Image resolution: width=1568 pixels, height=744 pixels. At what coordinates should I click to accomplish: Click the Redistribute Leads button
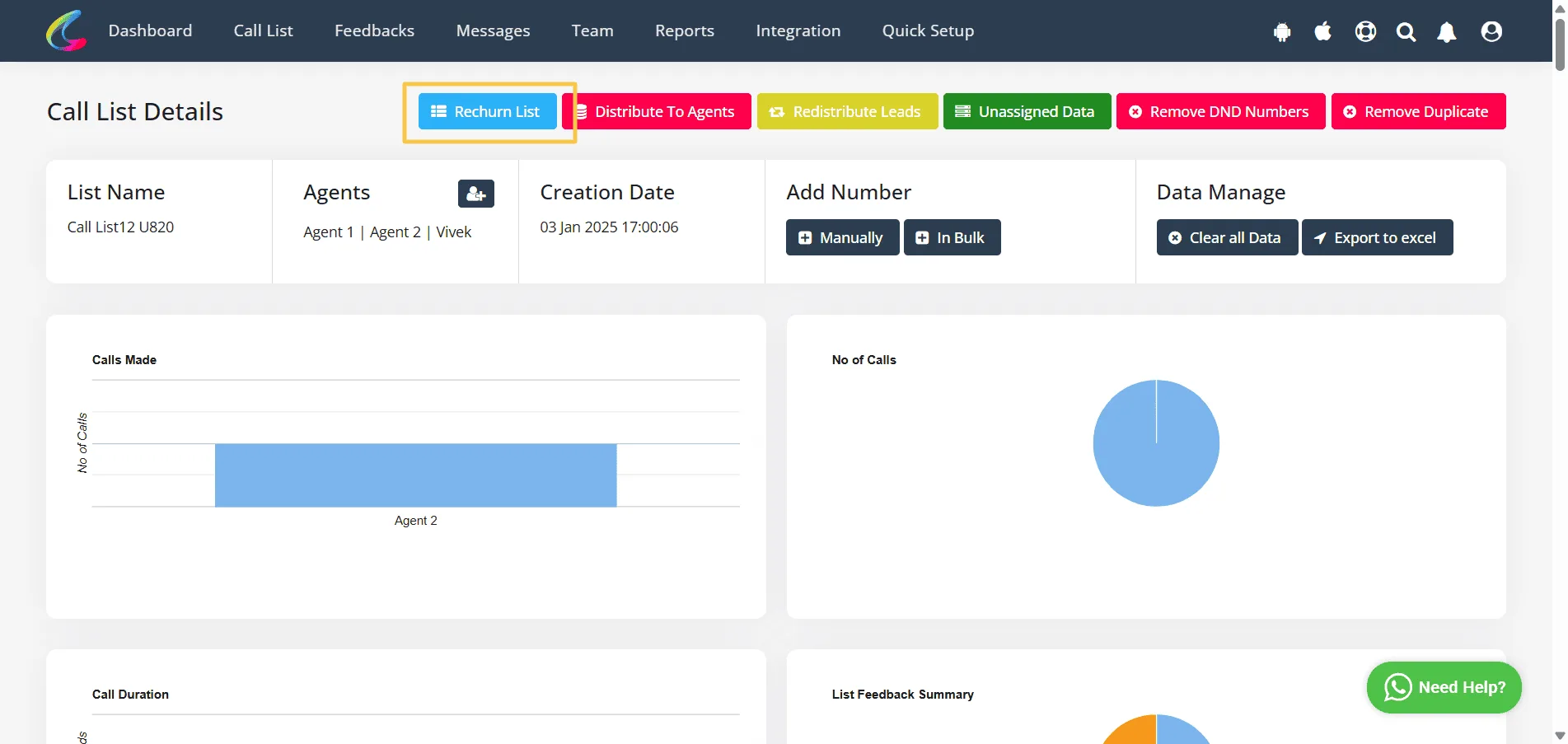click(847, 111)
